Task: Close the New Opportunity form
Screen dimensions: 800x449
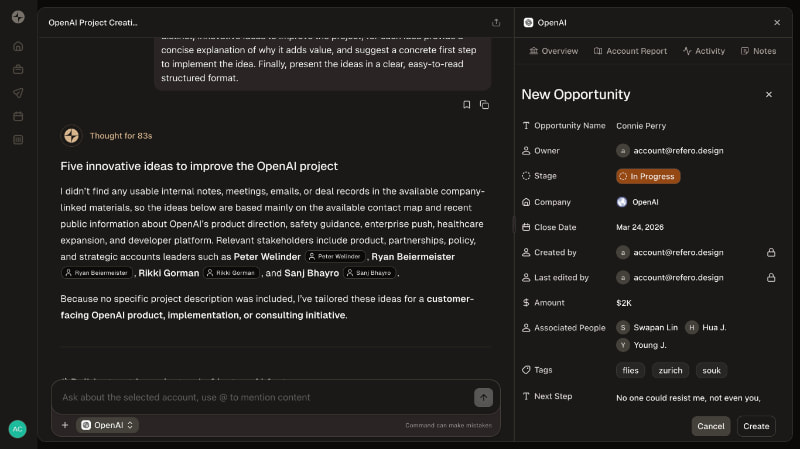Action: point(769,94)
